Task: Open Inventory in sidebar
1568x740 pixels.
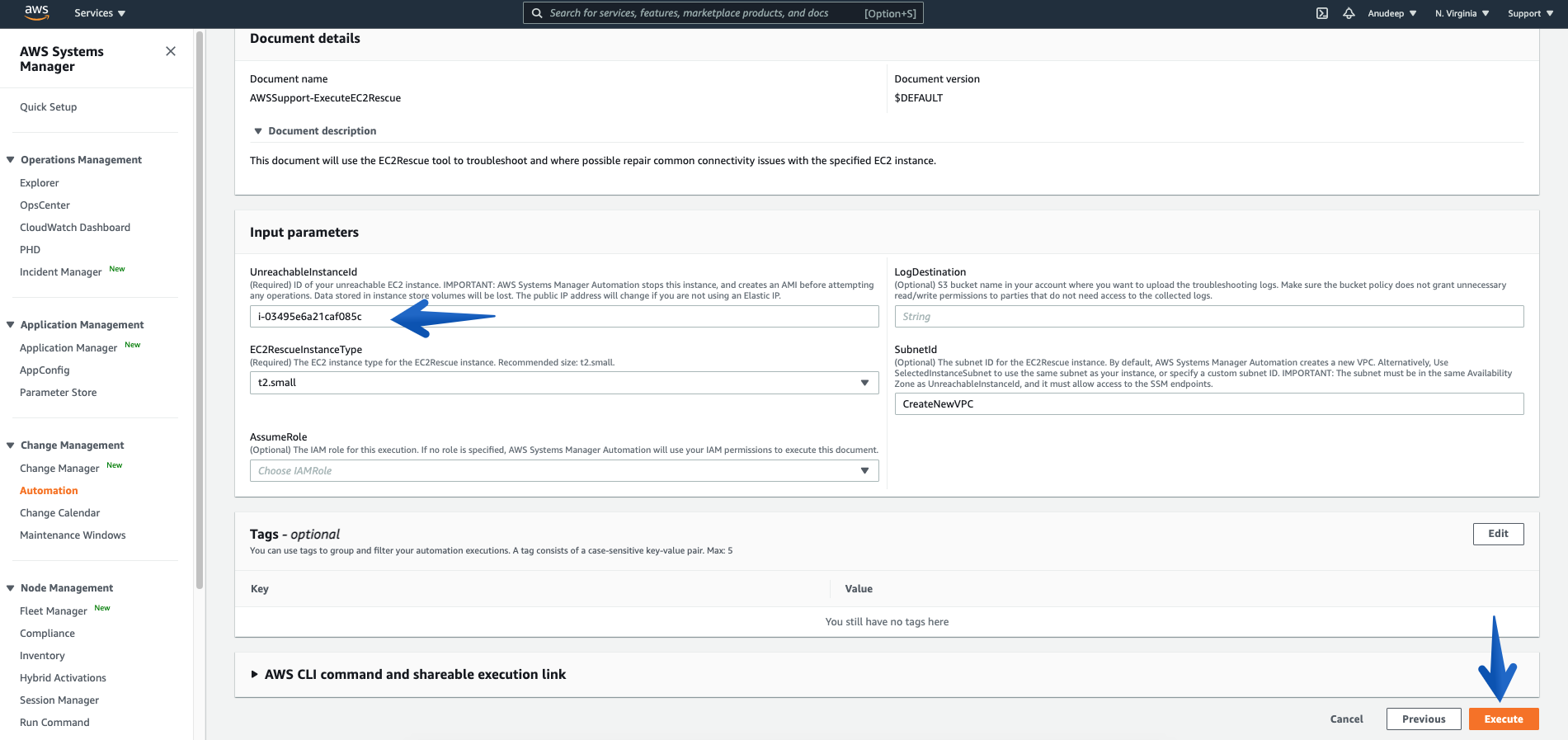Action: [x=43, y=656]
